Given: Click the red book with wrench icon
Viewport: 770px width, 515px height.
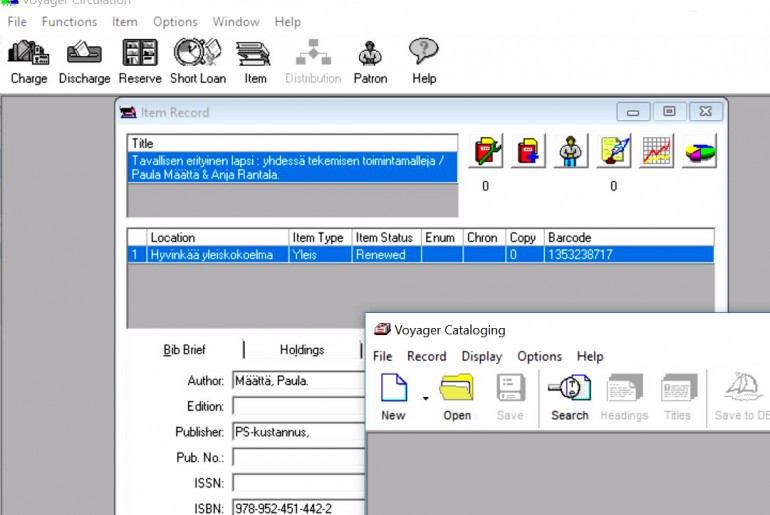Looking at the screenshot, I should tap(486, 151).
